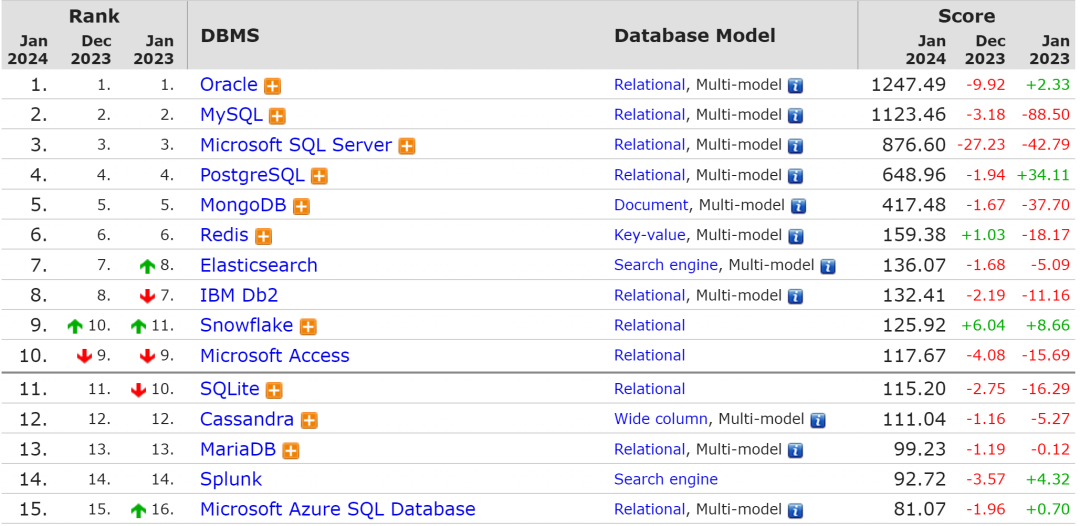Screen dimensions: 1080x526
Task: Open the Snowflake link
Action: (247, 325)
